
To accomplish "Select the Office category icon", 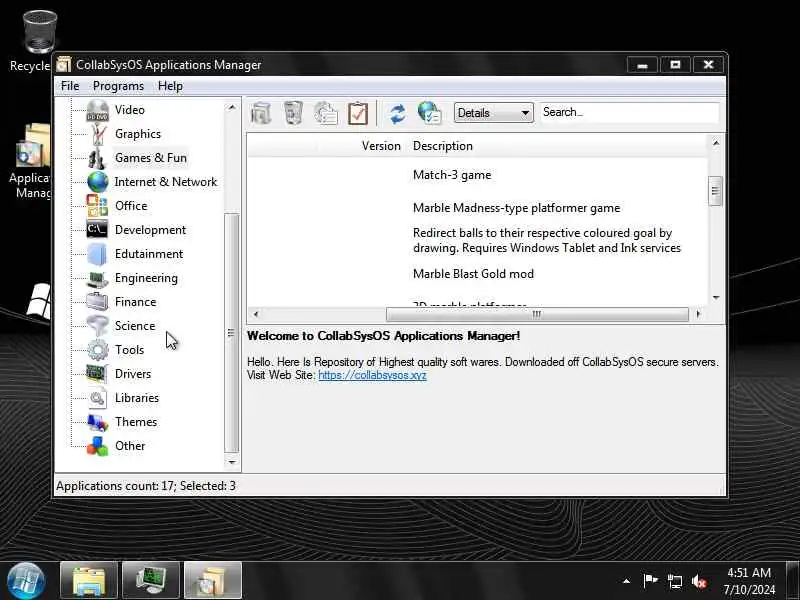I will pos(97,206).
